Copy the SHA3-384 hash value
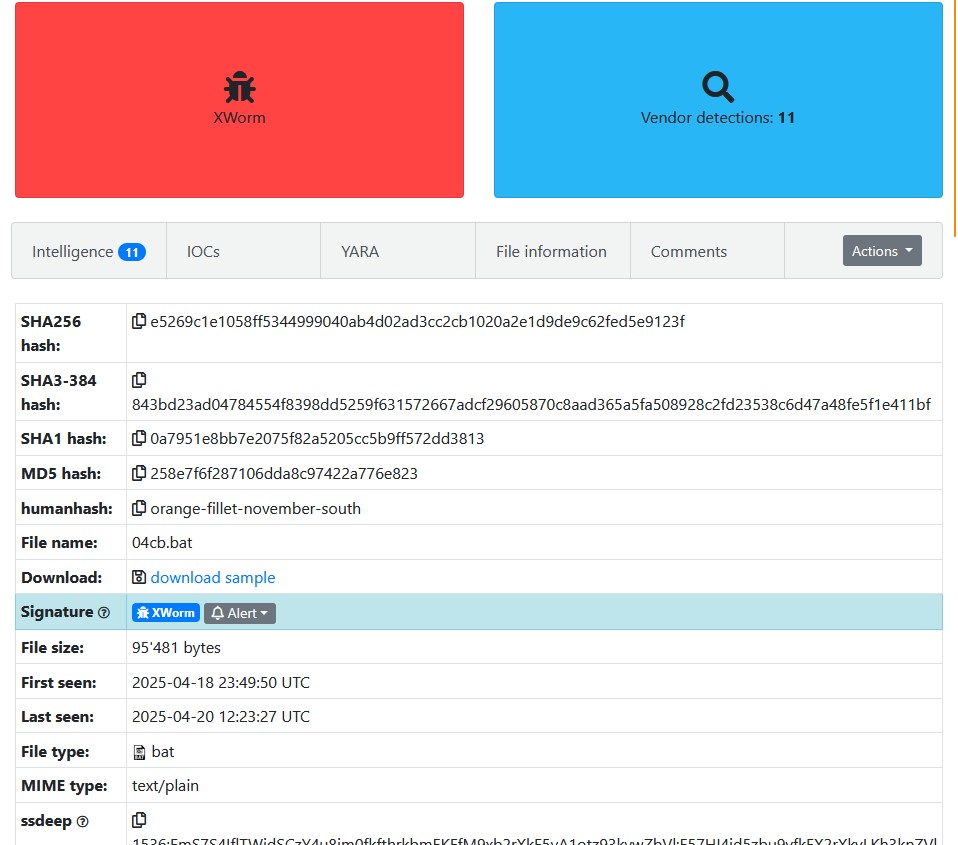This screenshot has width=958, height=845. click(x=139, y=380)
